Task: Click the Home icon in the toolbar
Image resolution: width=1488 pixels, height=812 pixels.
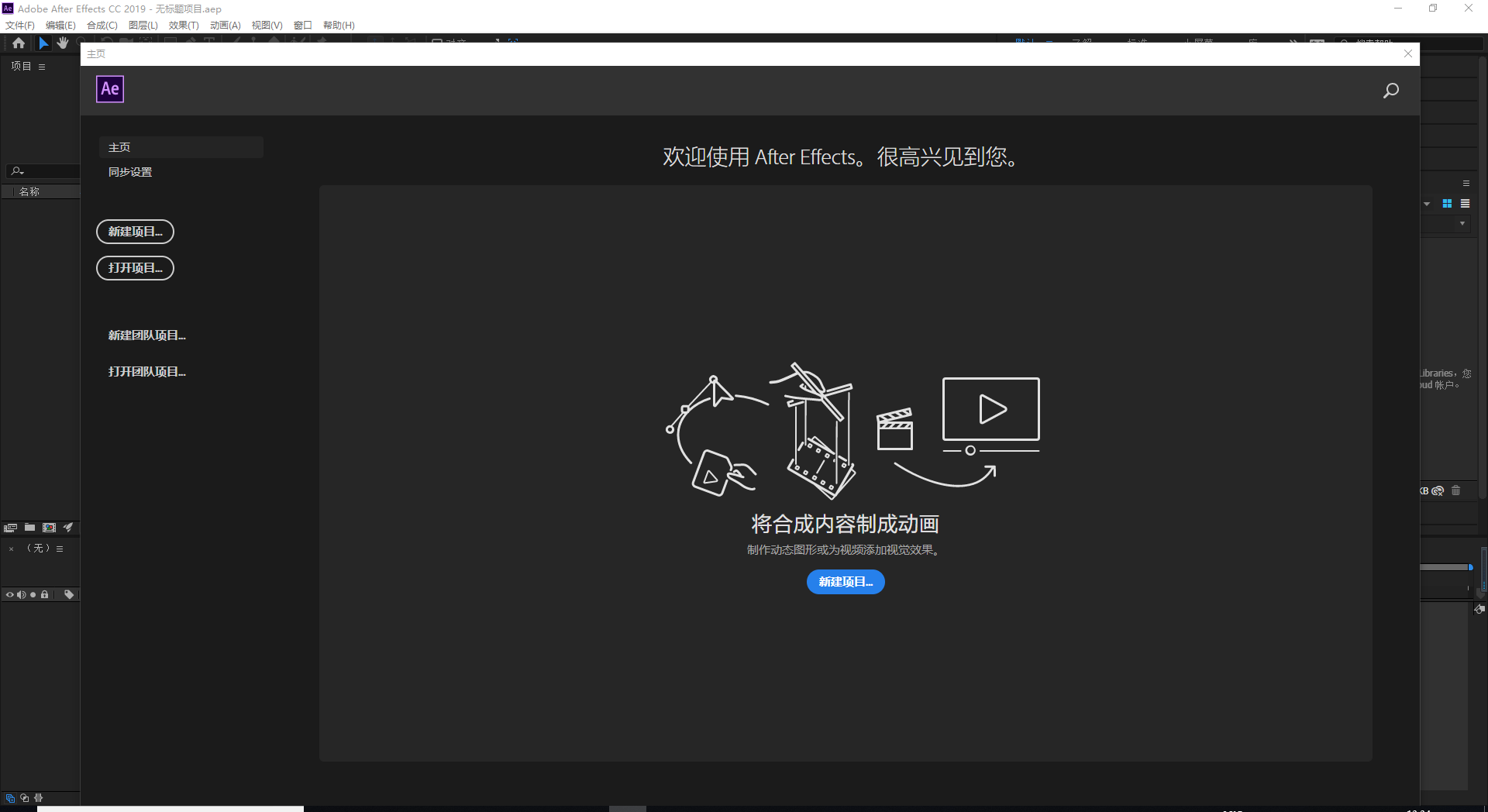Action: click(x=19, y=43)
